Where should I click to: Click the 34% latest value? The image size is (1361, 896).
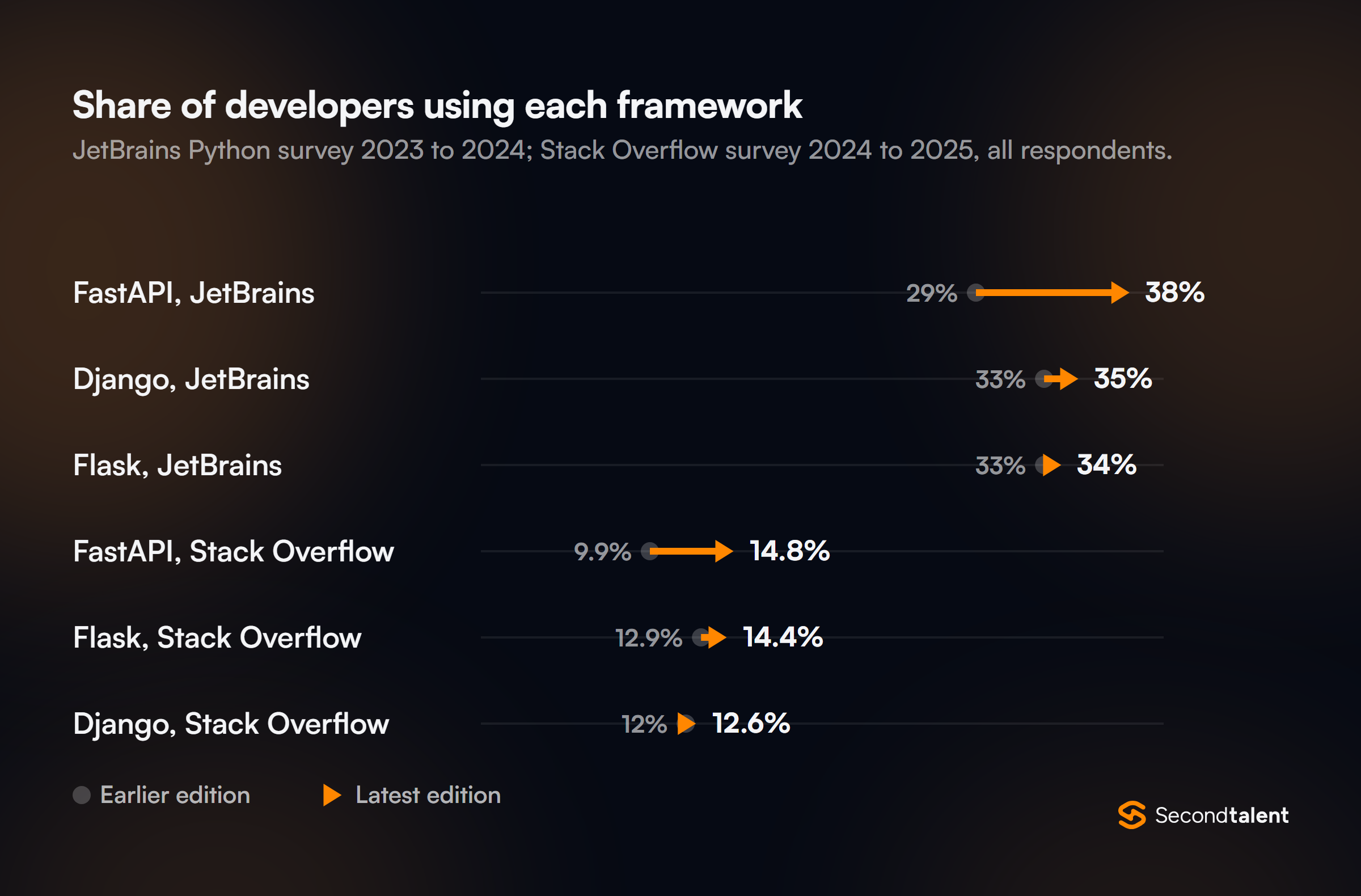[1106, 465]
